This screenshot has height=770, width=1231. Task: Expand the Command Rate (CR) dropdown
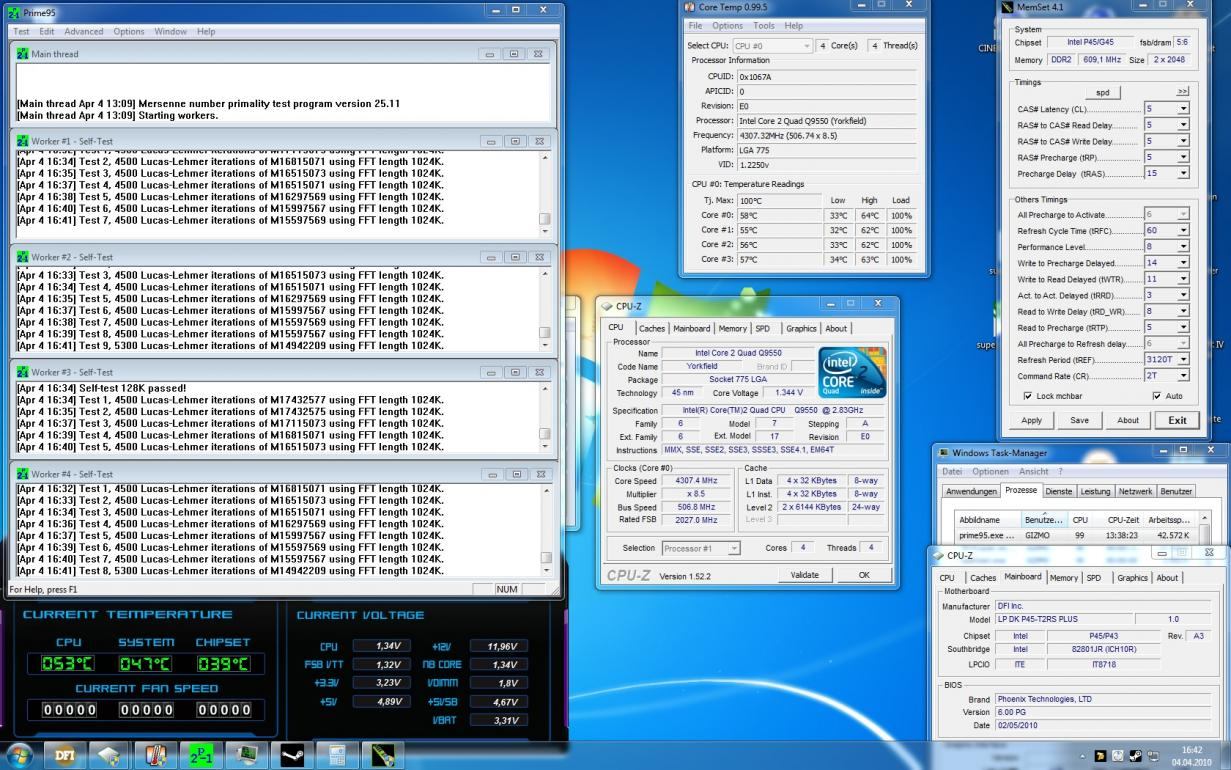click(1183, 376)
